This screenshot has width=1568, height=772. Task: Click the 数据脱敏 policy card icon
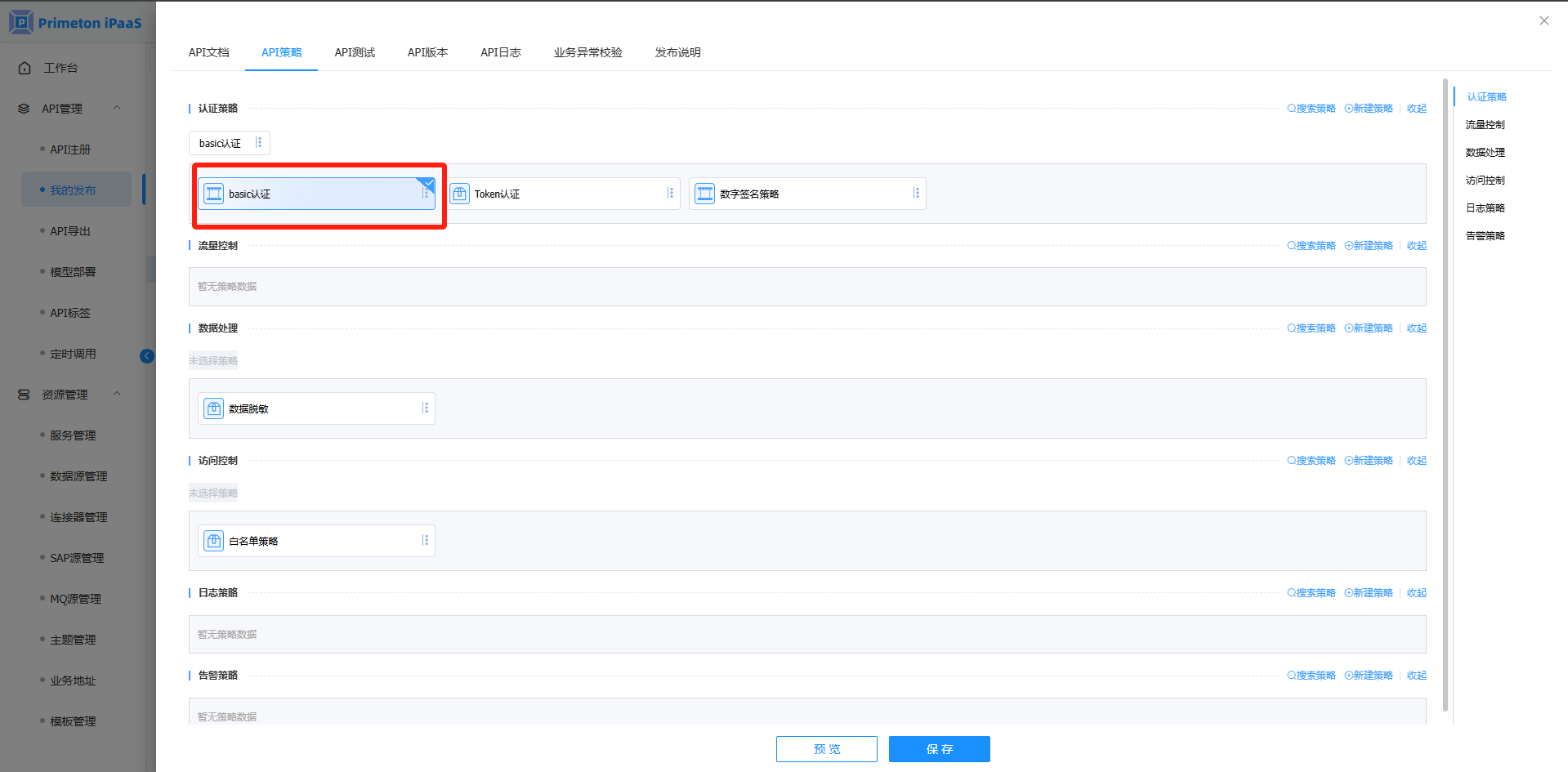[x=213, y=408]
